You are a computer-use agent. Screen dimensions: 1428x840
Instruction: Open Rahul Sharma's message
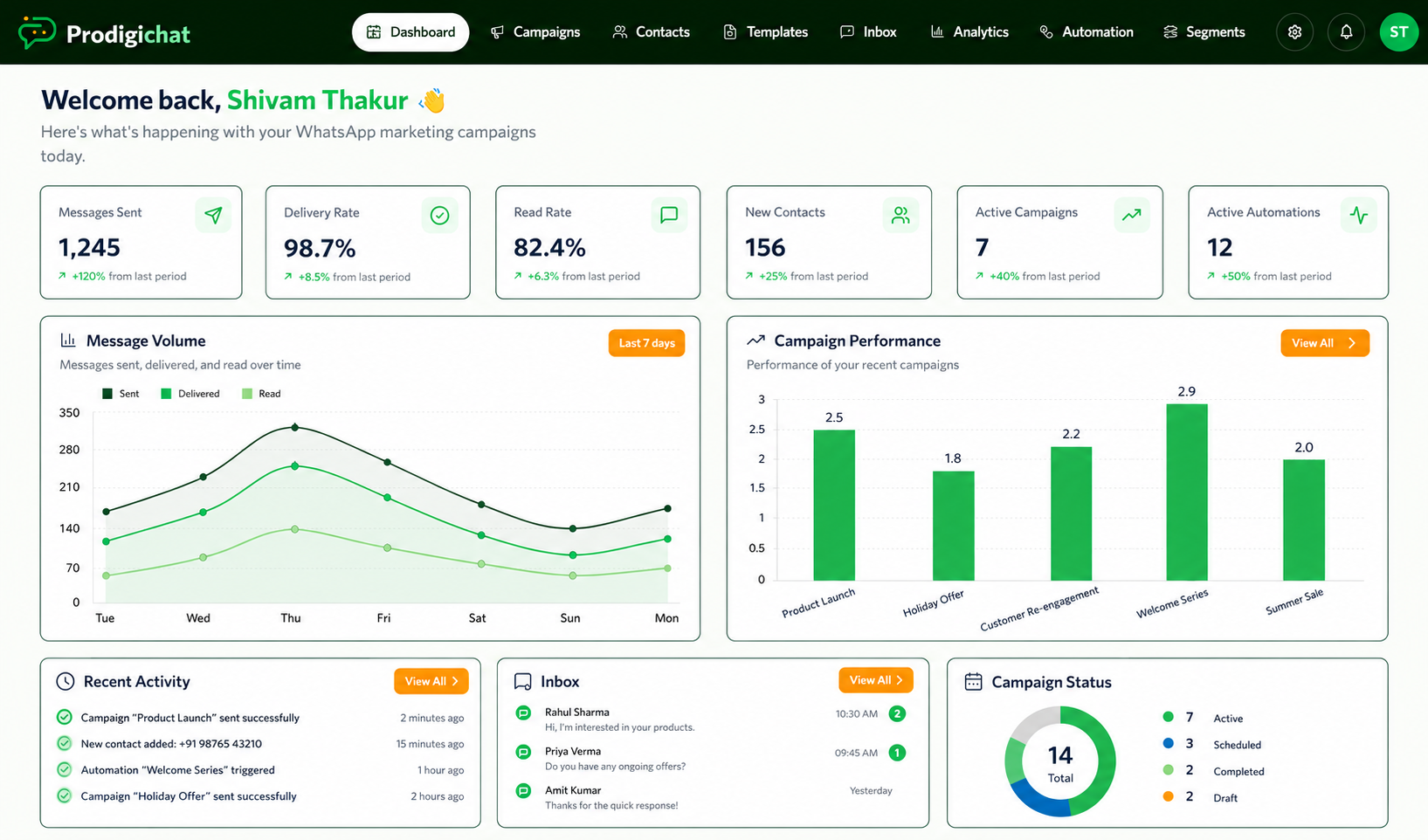[x=712, y=720]
